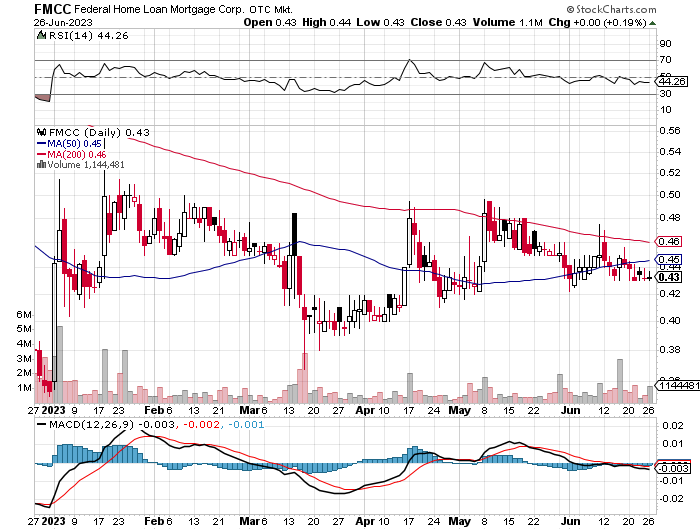Click the 'OTC Mkt.' exchange label
Viewport: 700px width, 530px height.
(271, 9)
